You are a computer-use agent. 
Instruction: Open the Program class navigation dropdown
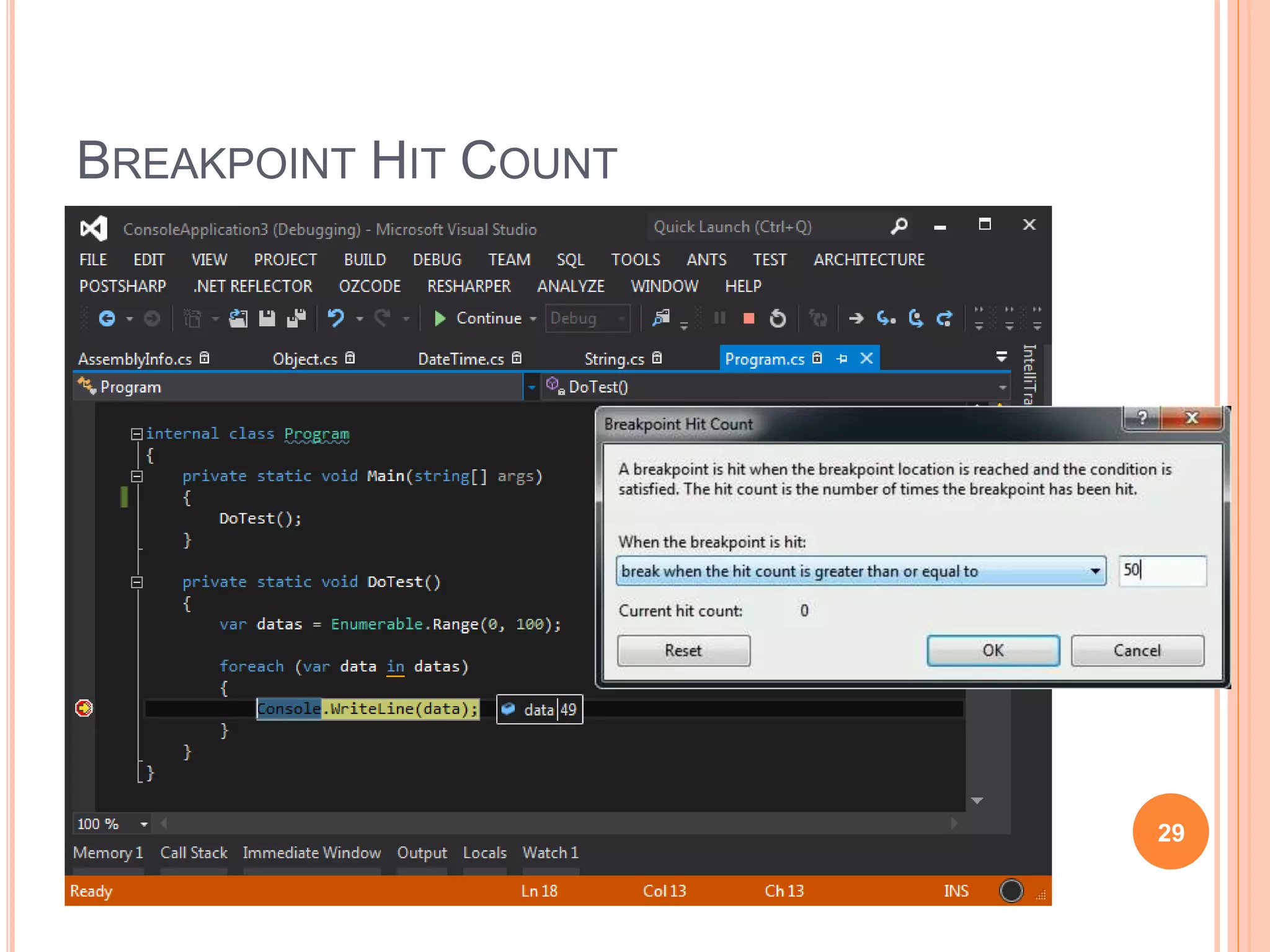point(531,387)
